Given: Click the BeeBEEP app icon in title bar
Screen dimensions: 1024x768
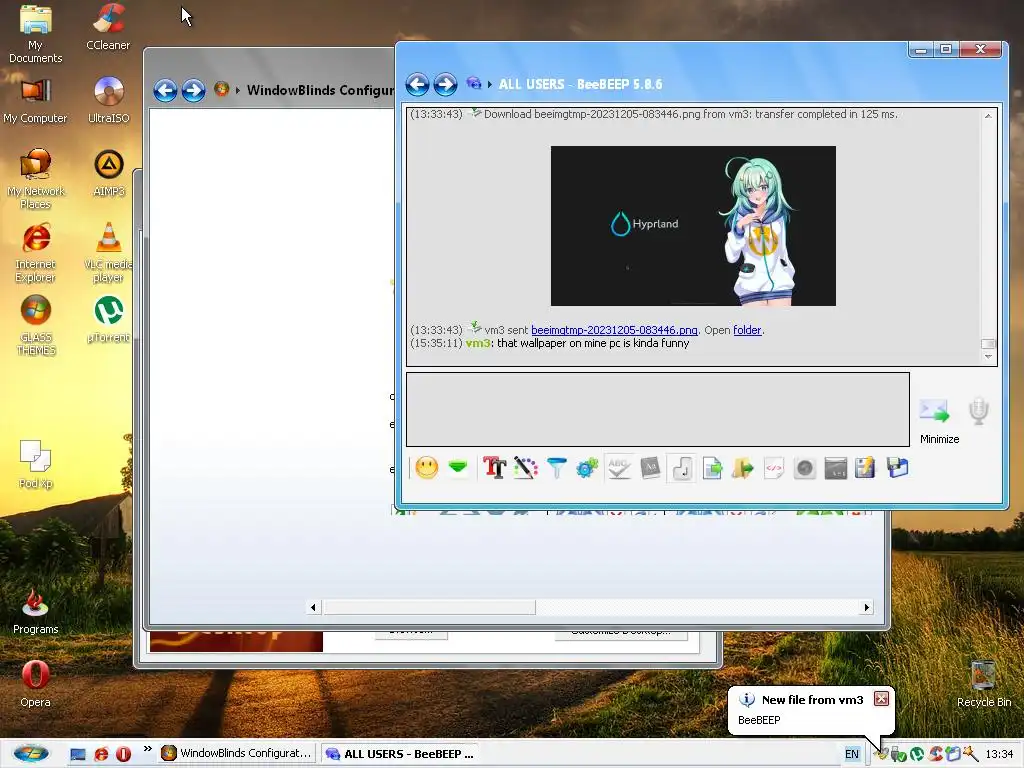Looking at the screenshot, I should pyautogui.click(x=473, y=84).
